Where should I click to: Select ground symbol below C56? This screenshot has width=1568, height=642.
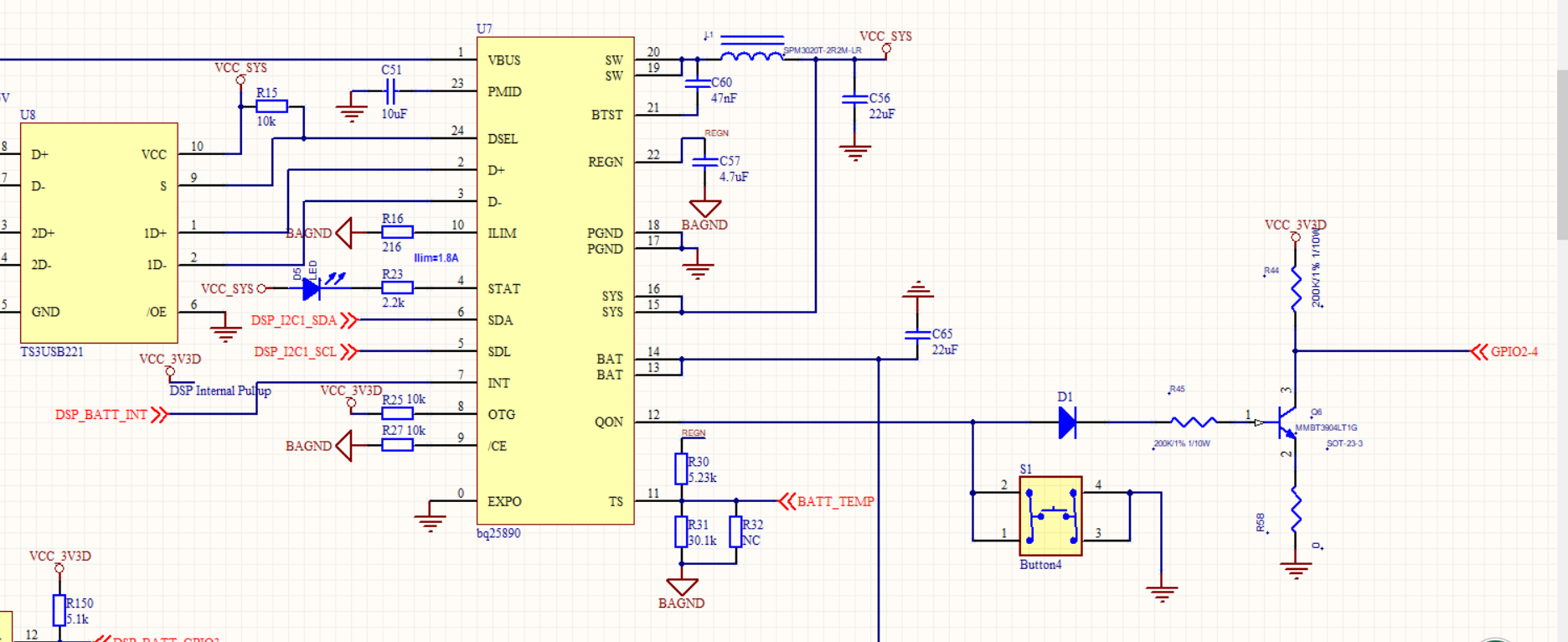click(854, 153)
